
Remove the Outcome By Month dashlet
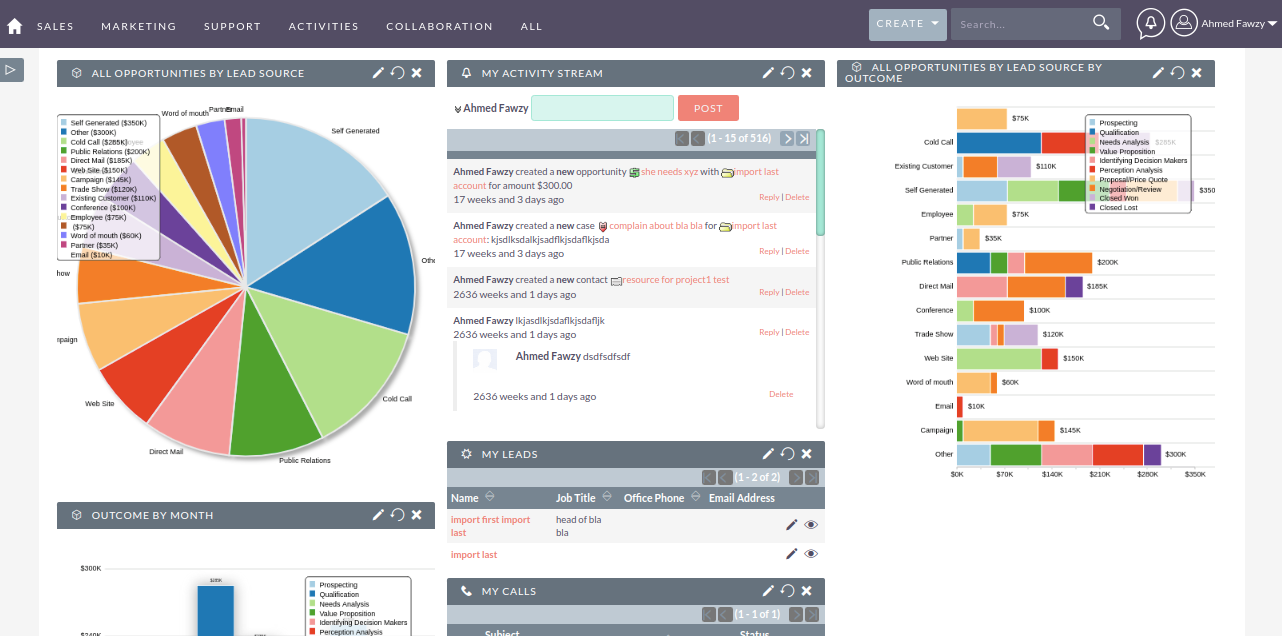click(x=416, y=515)
